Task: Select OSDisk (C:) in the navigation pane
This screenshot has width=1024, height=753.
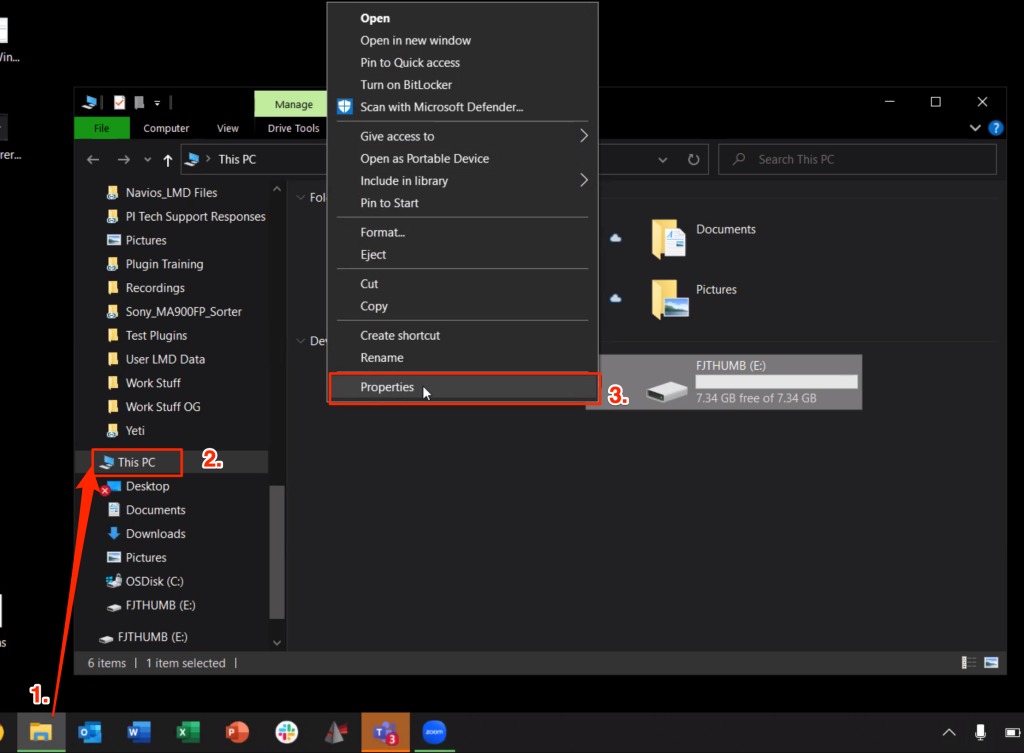Action: coord(154,581)
